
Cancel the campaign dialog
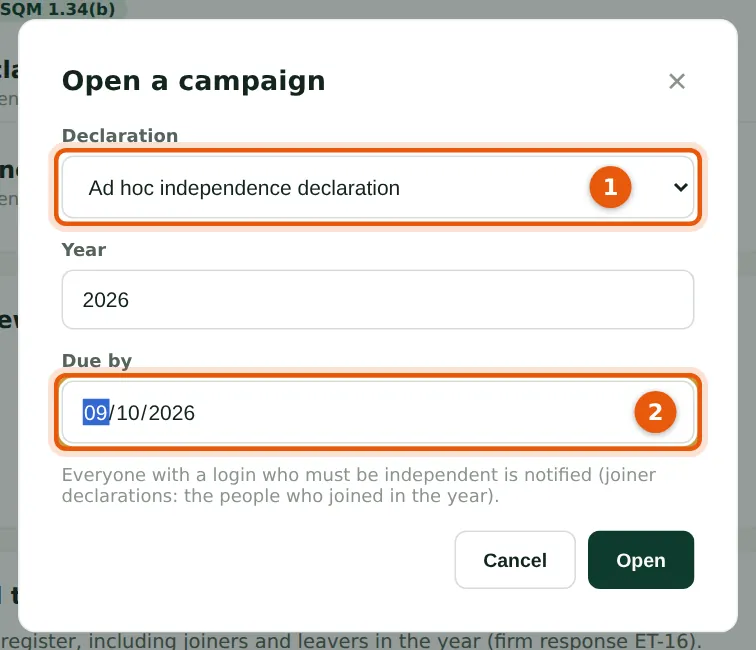(515, 560)
